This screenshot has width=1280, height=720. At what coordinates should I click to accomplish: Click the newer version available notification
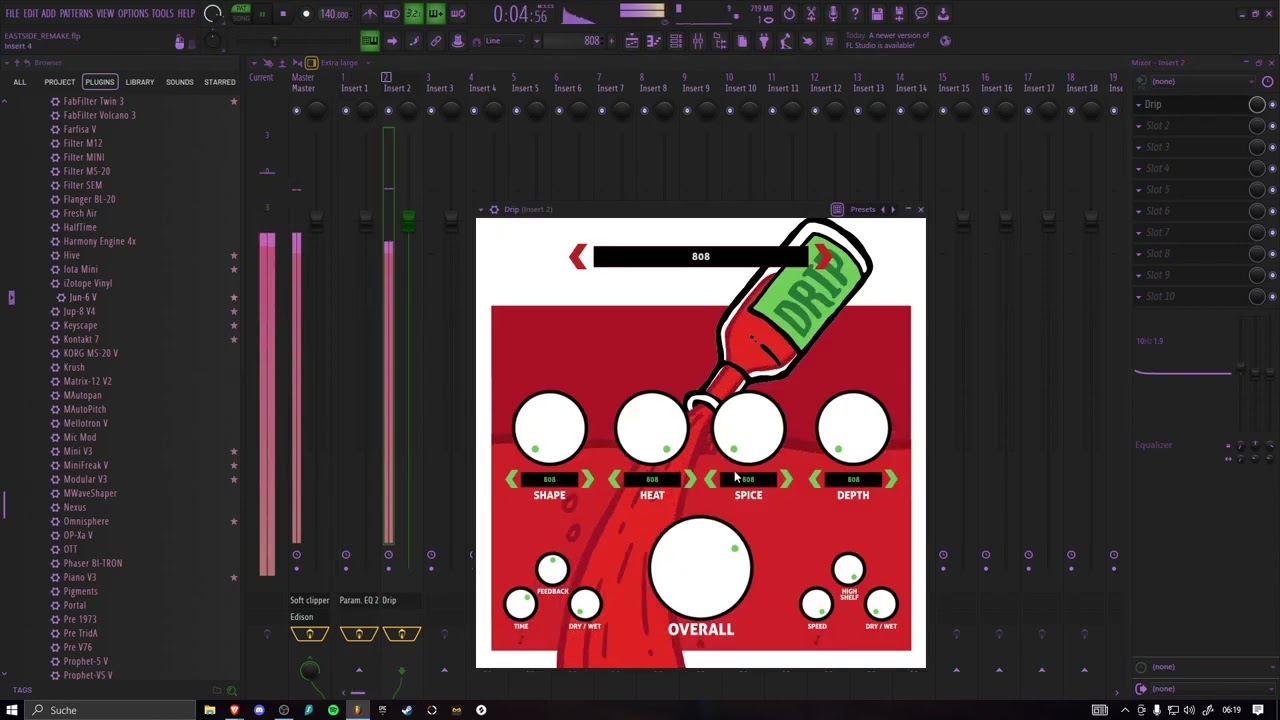(x=887, y=40)
